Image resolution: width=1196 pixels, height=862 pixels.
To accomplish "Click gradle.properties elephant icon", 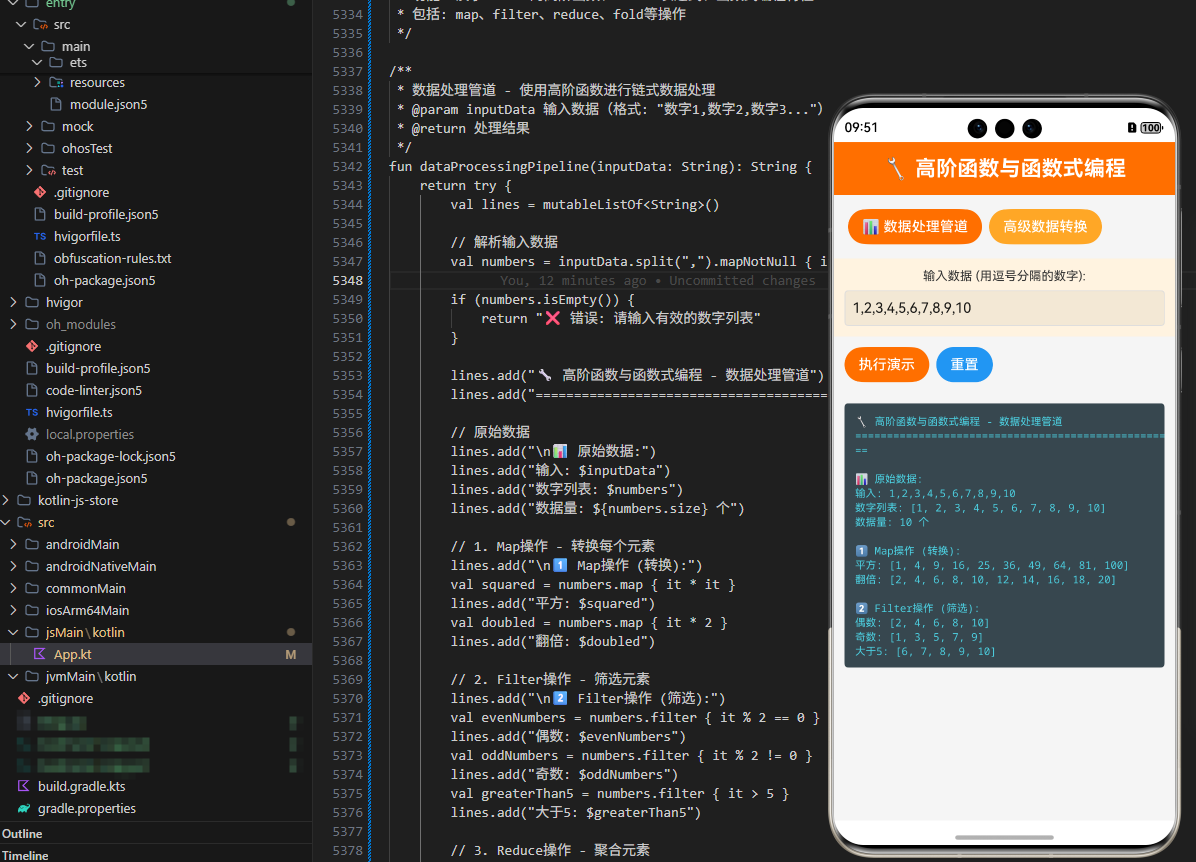I will tap(24, 809).
